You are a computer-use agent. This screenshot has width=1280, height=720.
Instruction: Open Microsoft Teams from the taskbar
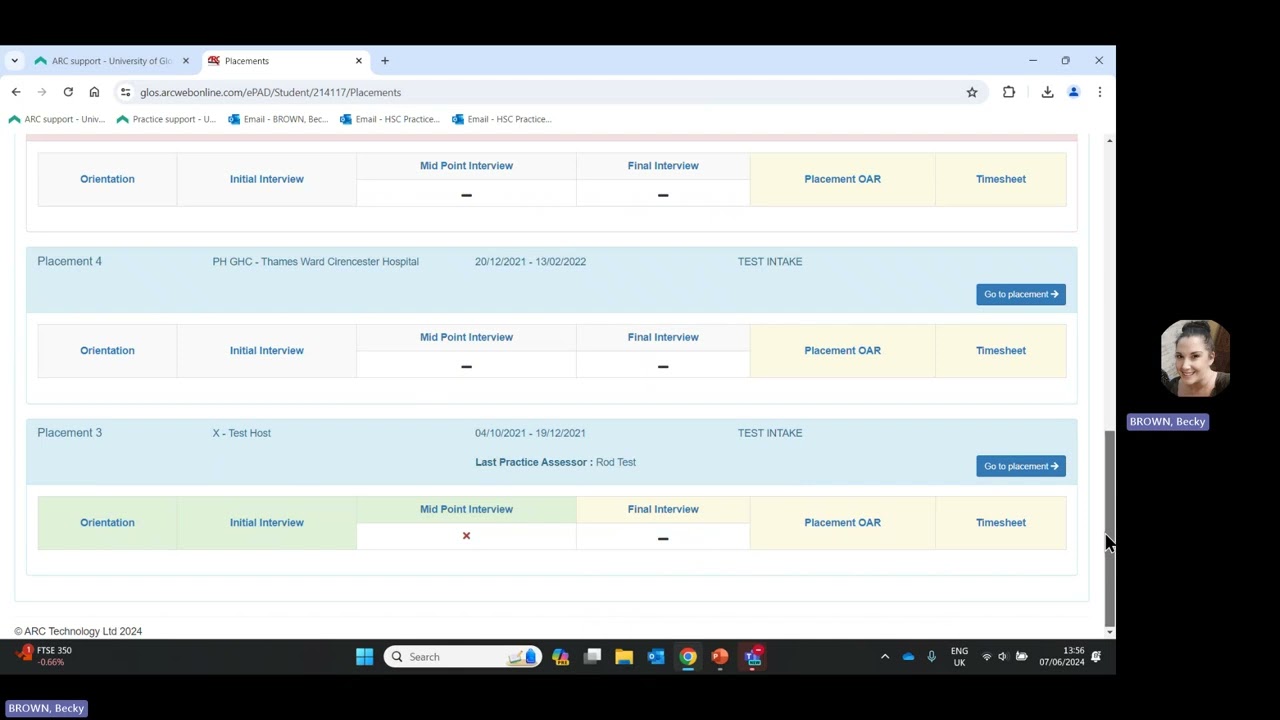click(753, 657)
